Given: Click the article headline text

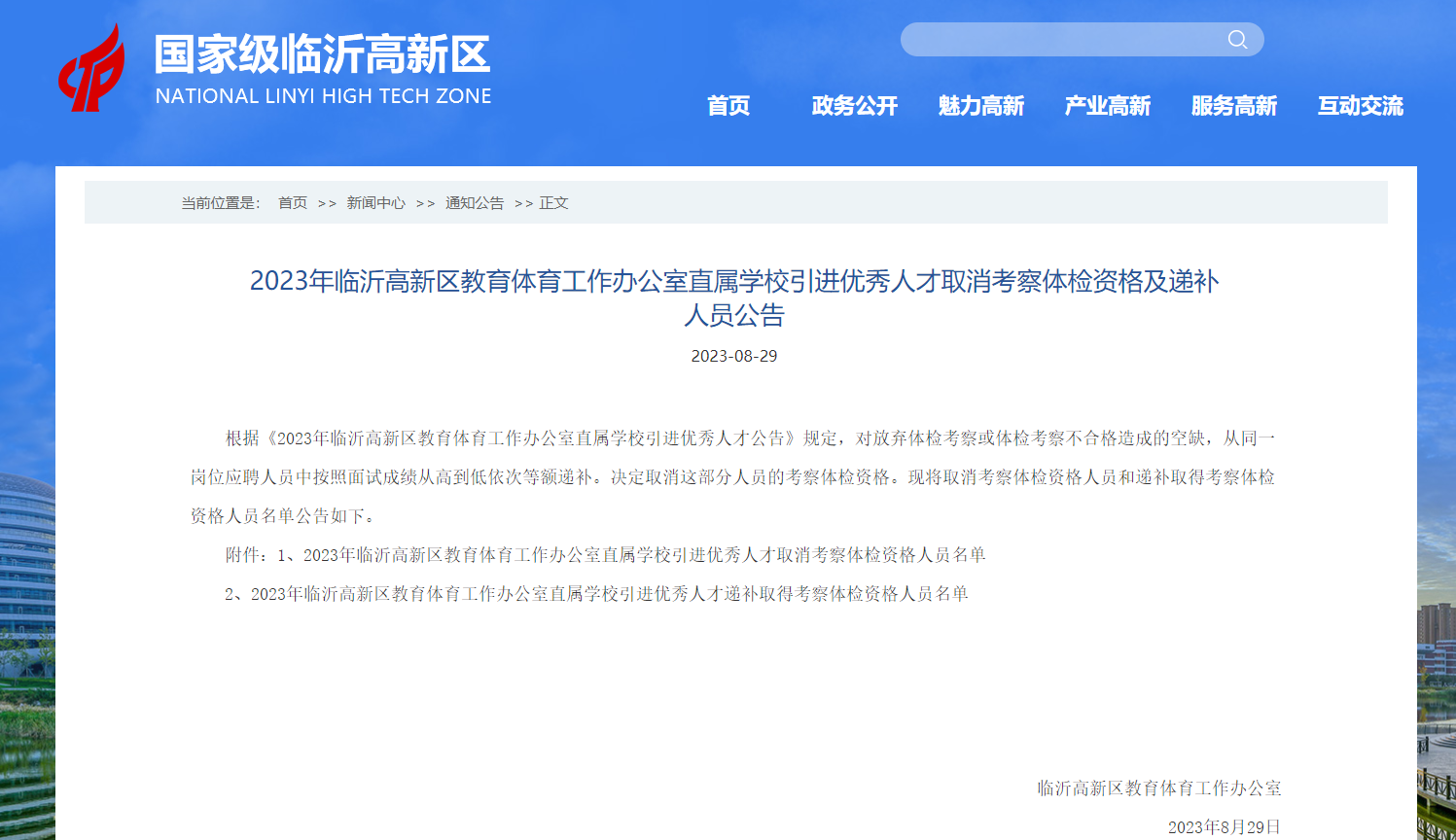Looking at the screenshot, I should point(734,297).
